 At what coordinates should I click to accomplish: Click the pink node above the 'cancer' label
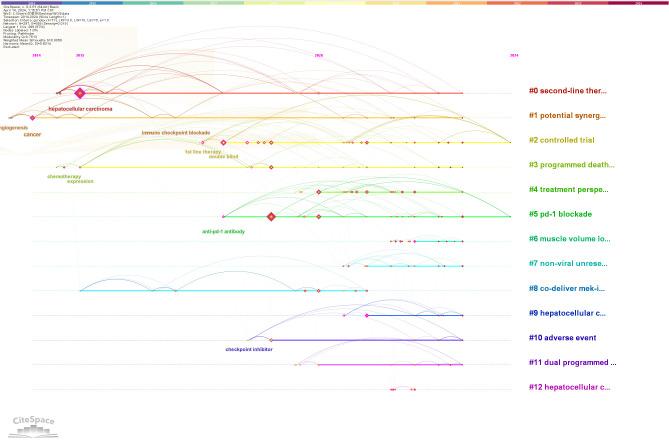click(x=32, y=118)
